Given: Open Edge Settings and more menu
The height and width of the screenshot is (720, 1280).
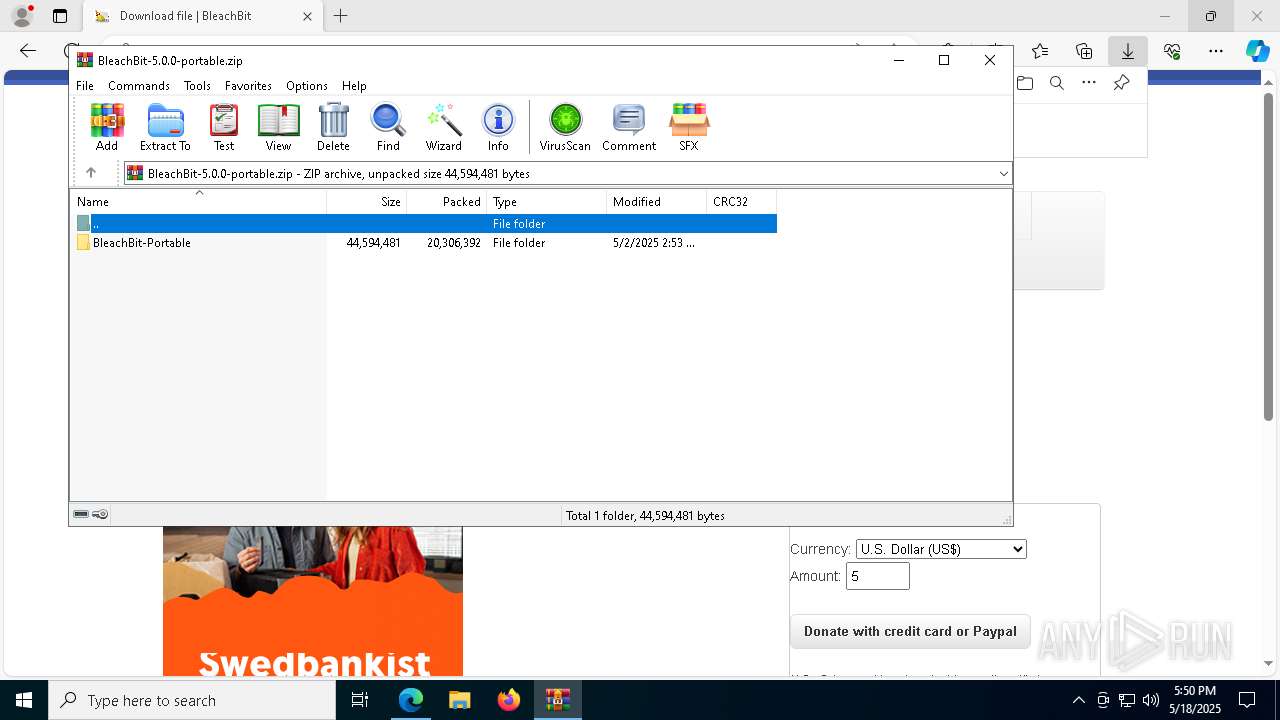Looking at the screenshot, I should click(1216, 51).
